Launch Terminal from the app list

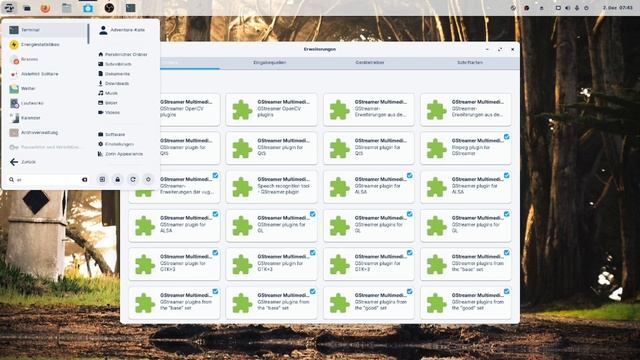click(46, 30)
